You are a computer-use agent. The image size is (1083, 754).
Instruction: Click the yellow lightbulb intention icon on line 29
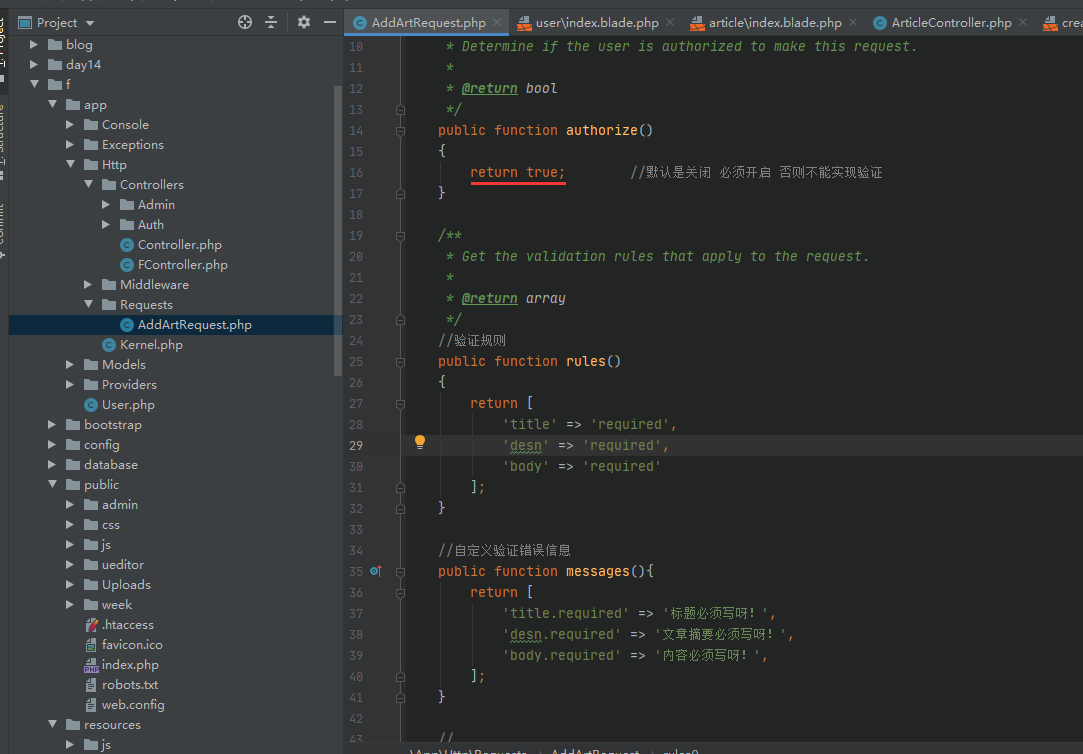pyautogui.click(x=419, y=443)
